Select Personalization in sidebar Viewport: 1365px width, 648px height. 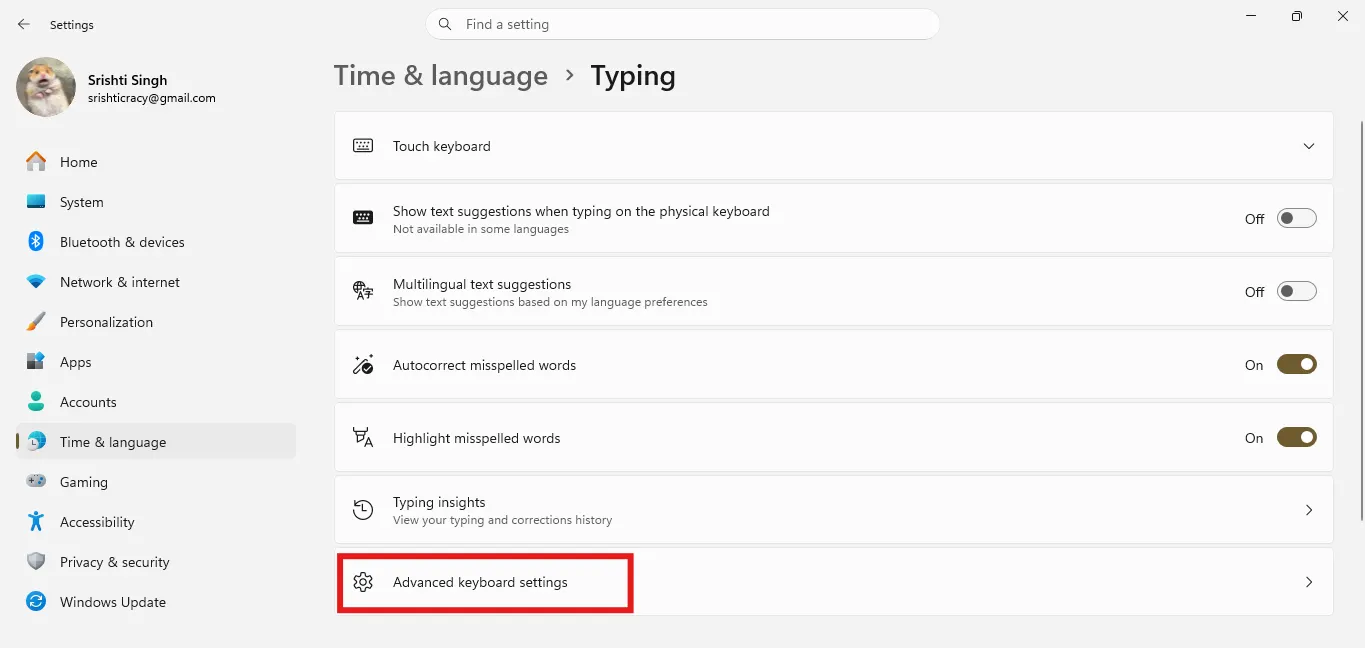tap(156, 322)
